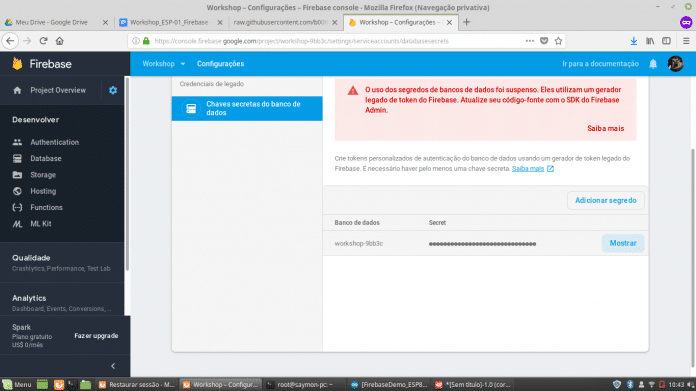Open Hosting section in sidebar
This screenshot has width=696, height=391.
[x=43, y=191]
